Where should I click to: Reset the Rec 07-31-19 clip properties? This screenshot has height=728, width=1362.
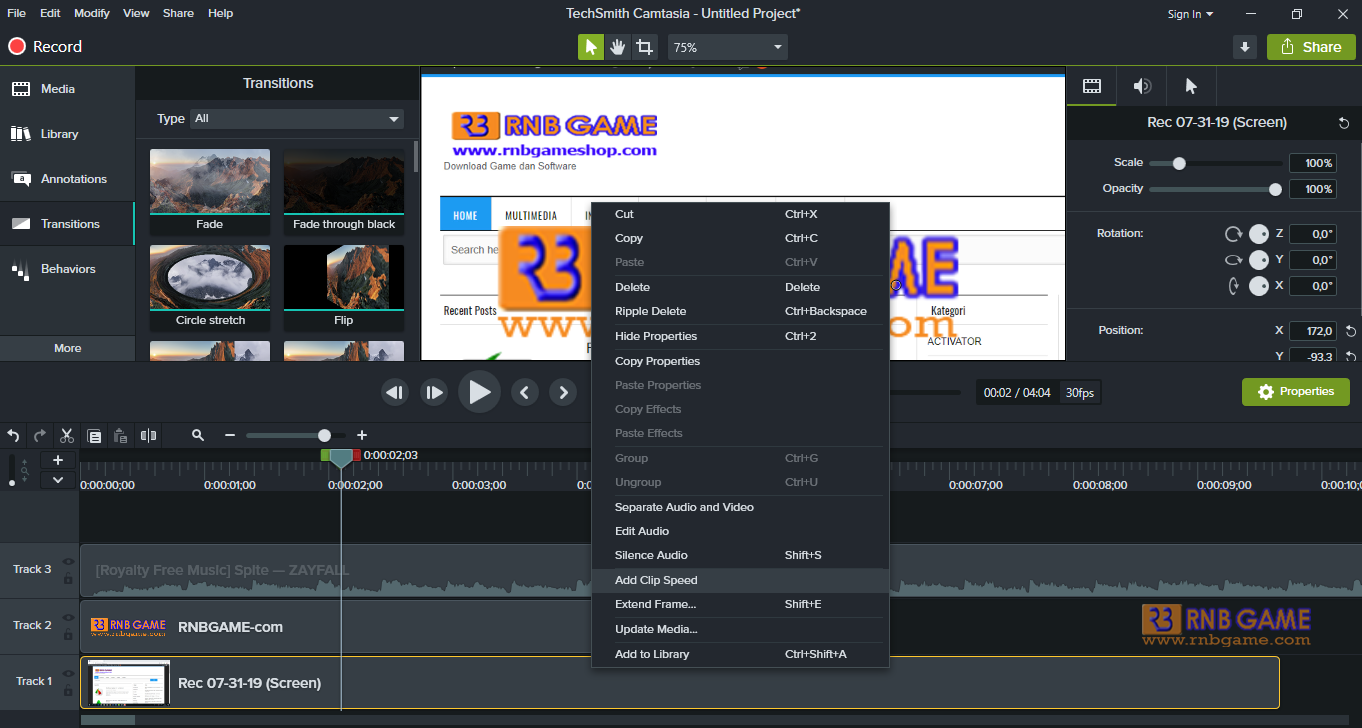pos(1343,123)
